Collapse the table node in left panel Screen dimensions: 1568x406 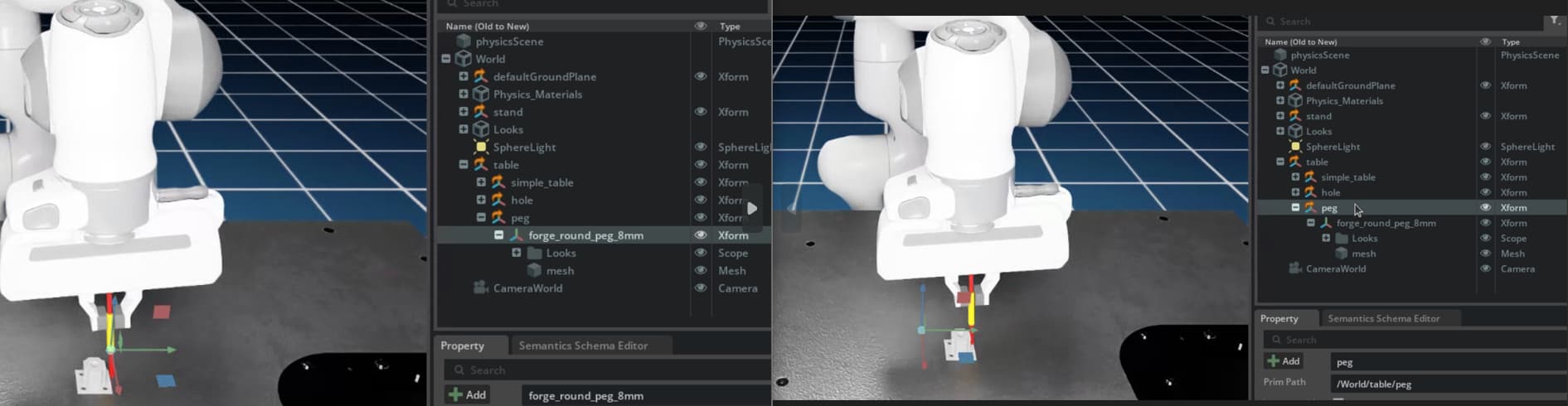click(464, 165)
